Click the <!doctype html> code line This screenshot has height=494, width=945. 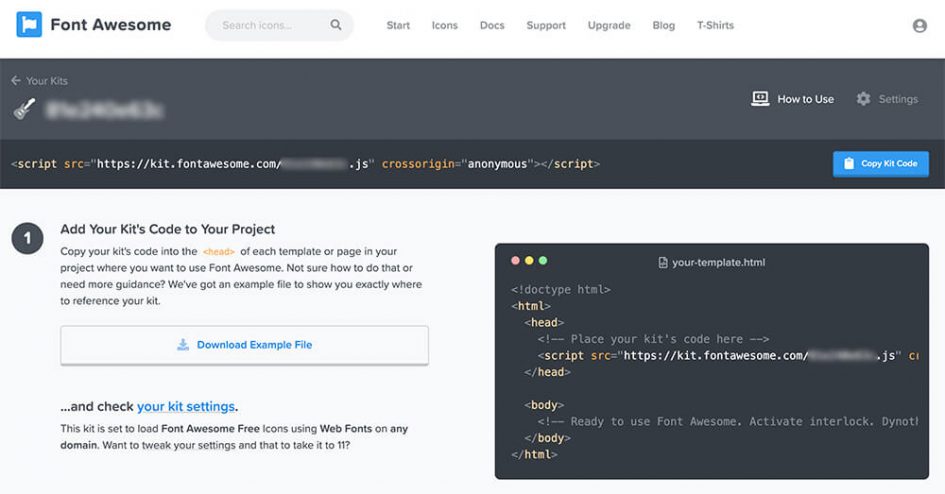[560, 290]
